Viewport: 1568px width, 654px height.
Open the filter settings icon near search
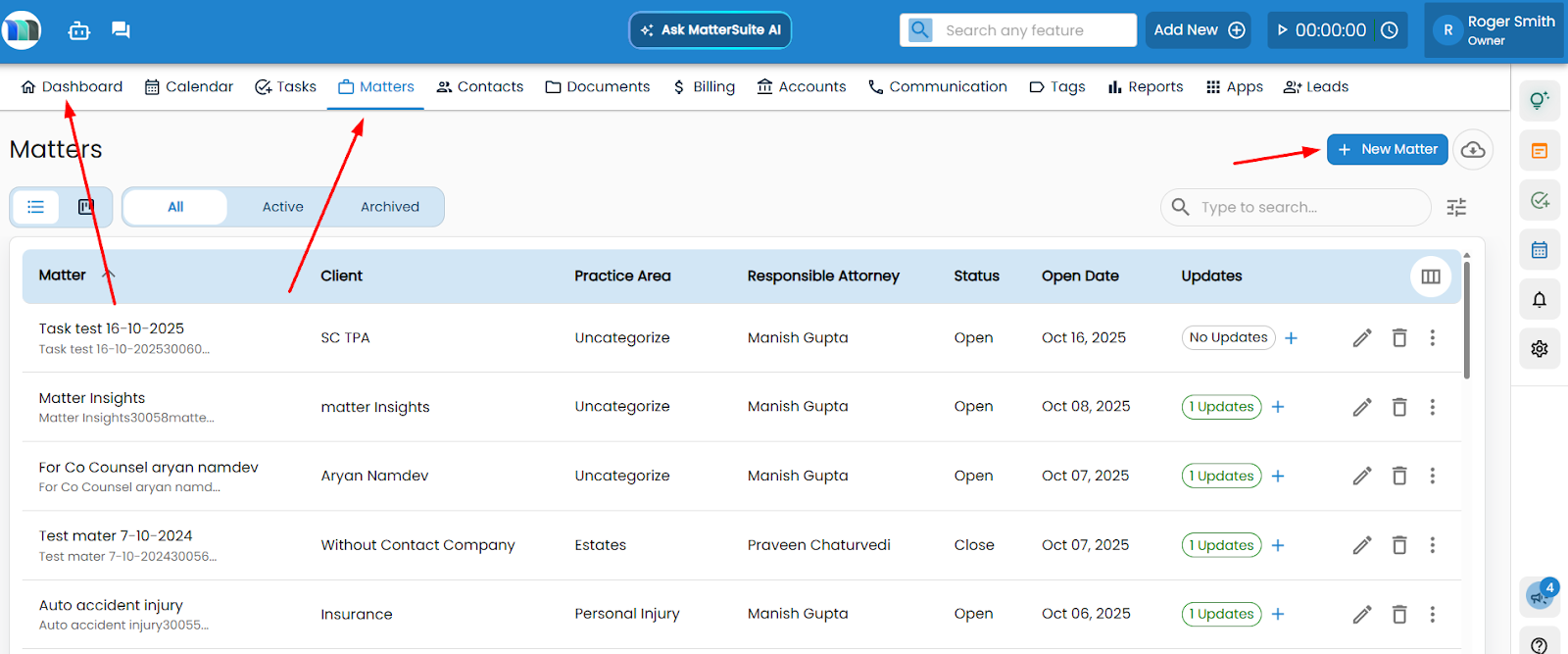1456,207
